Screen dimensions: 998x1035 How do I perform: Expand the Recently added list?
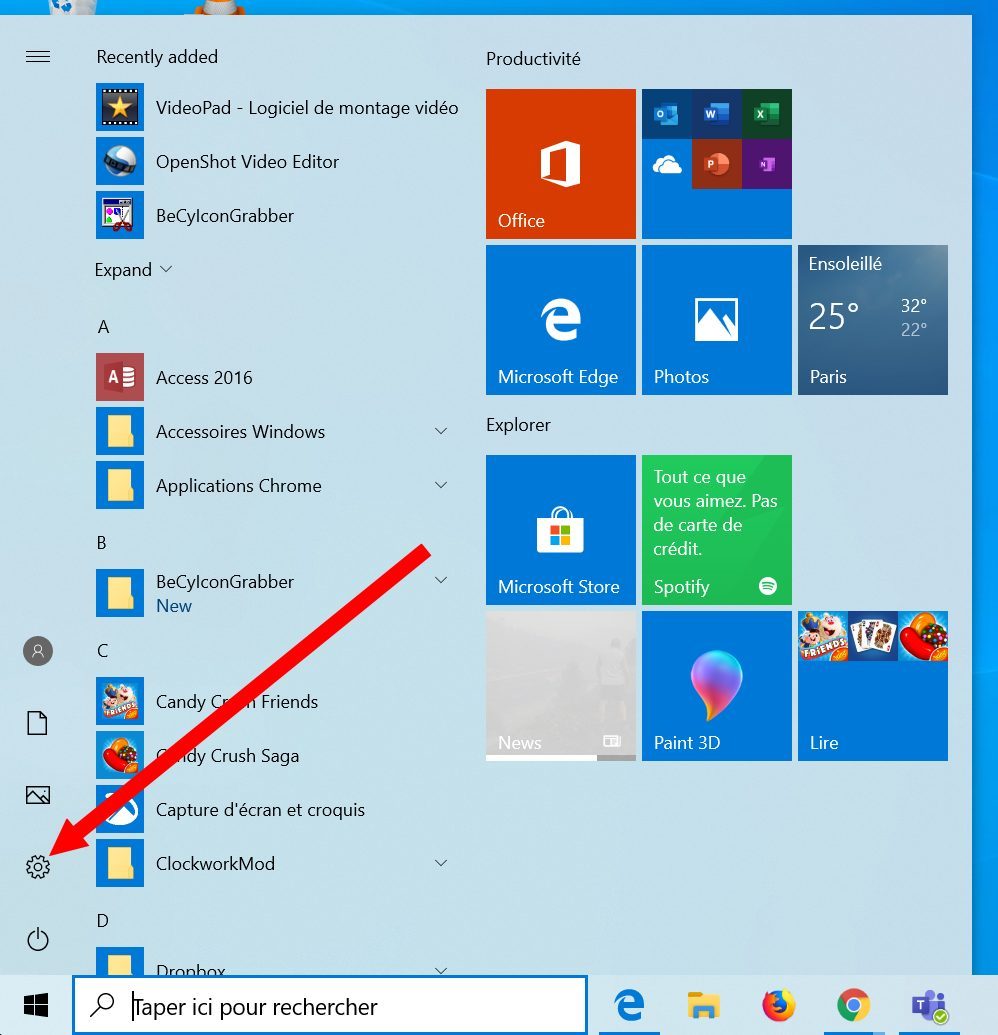(x=133, y=269)
